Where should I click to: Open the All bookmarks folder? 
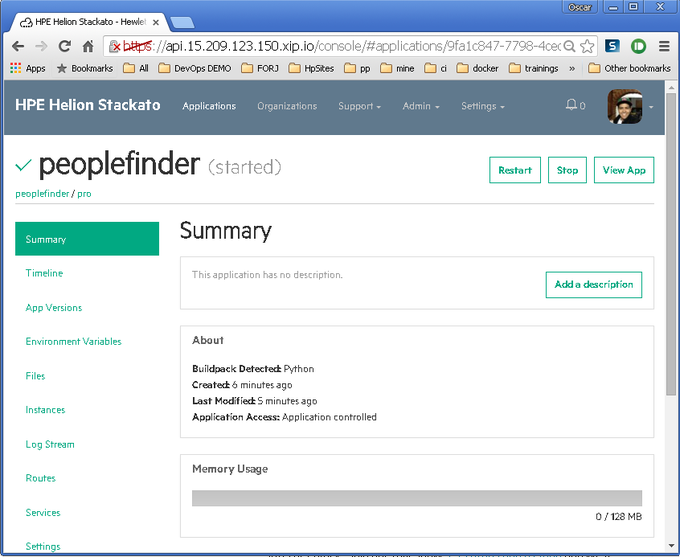(x=135, y=68)
